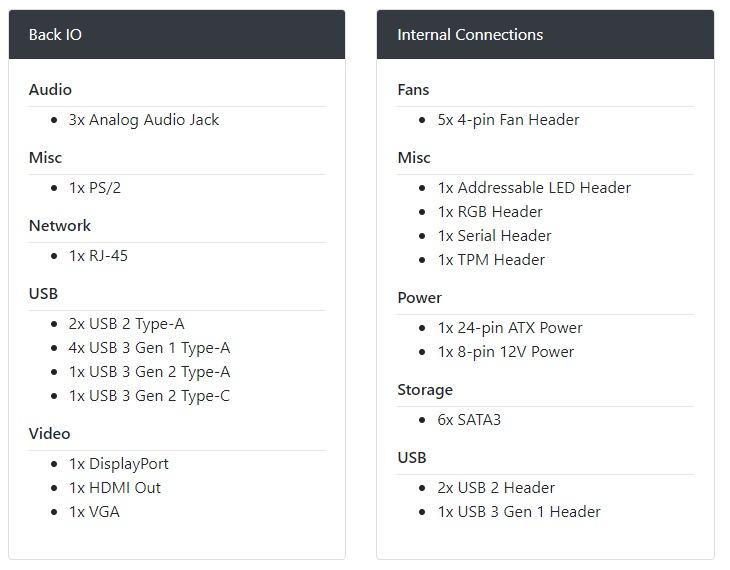Click the 2x USB 2 Type-A item

tap(127, 324)
